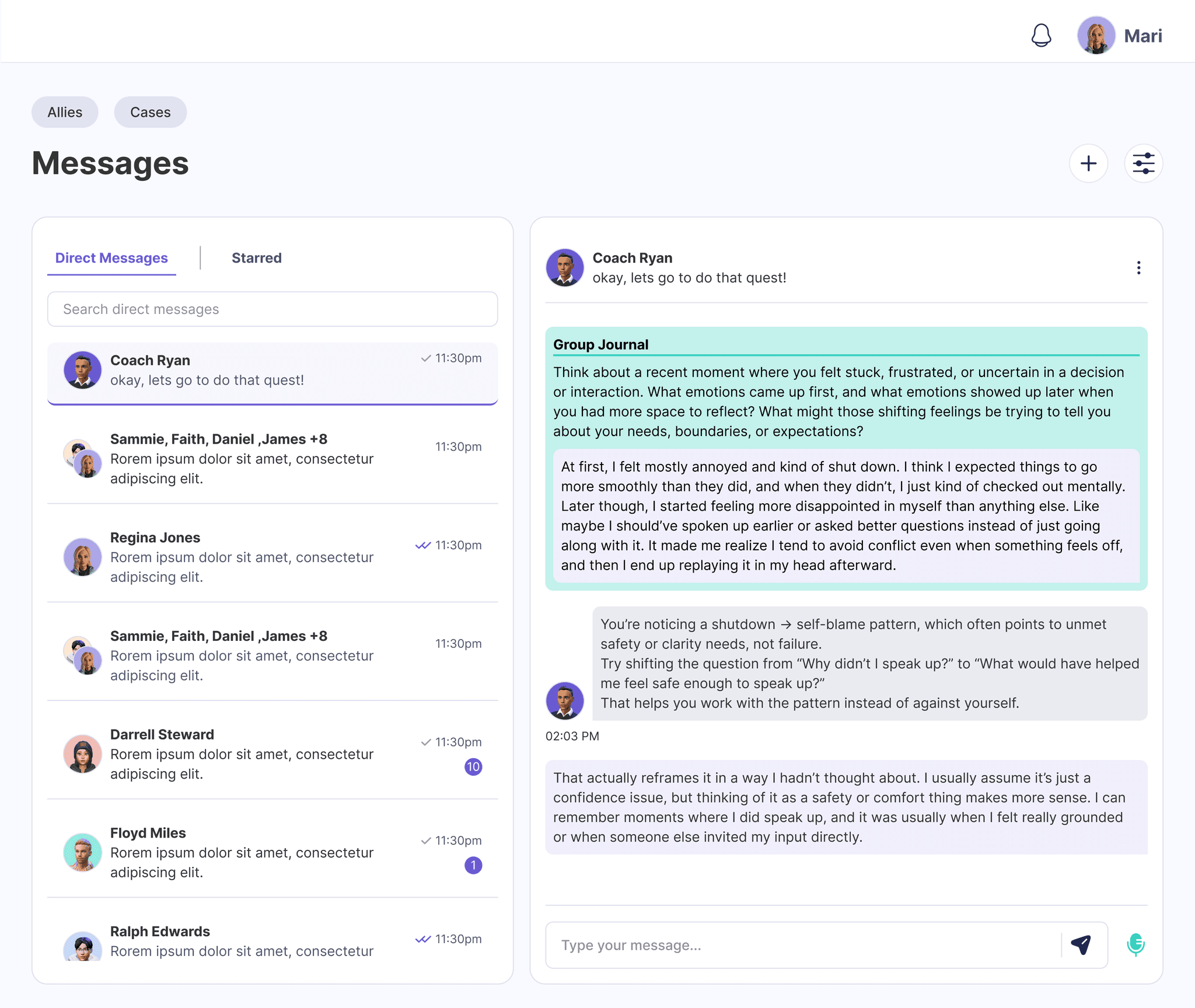Click Floyd Miles avatar

pyautogui.click(x=82, y=852)
